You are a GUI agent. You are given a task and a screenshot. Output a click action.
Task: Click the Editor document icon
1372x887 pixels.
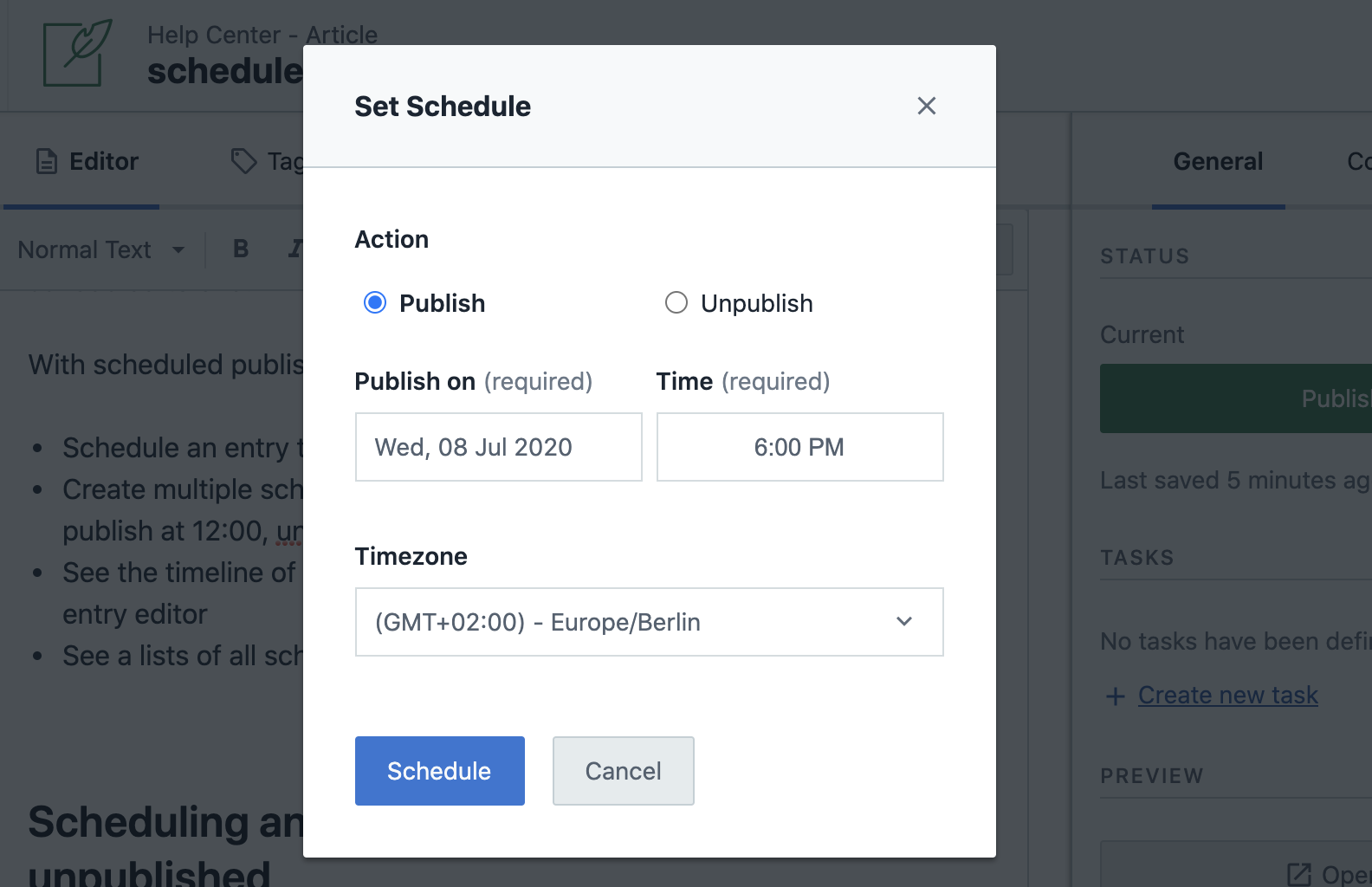[x=47, y=162]
